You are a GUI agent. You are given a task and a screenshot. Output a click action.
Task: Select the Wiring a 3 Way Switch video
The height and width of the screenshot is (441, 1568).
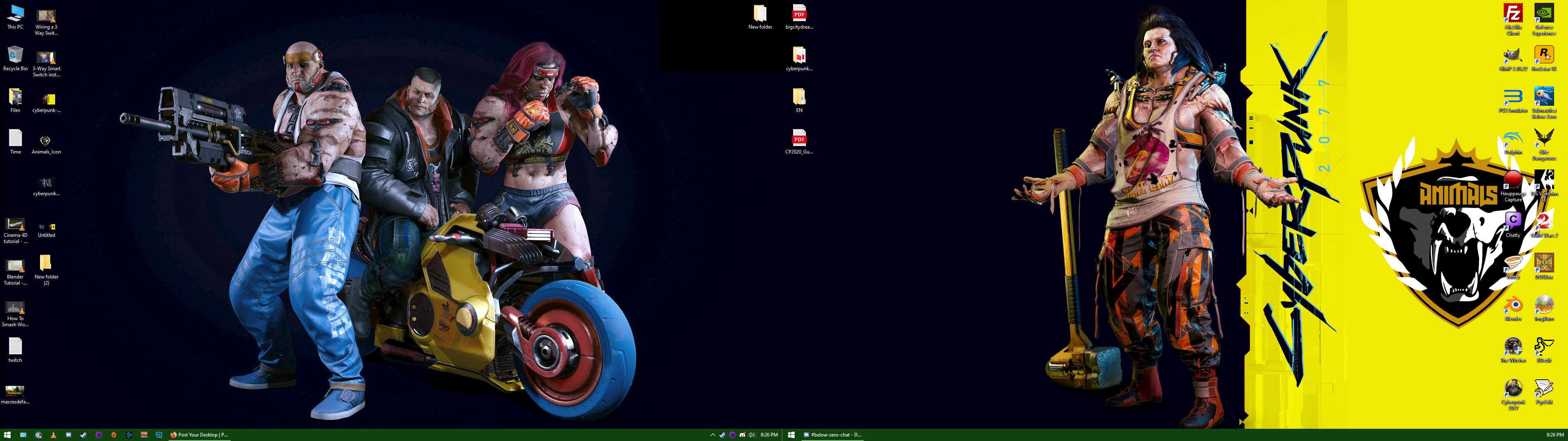coord(46,22)
